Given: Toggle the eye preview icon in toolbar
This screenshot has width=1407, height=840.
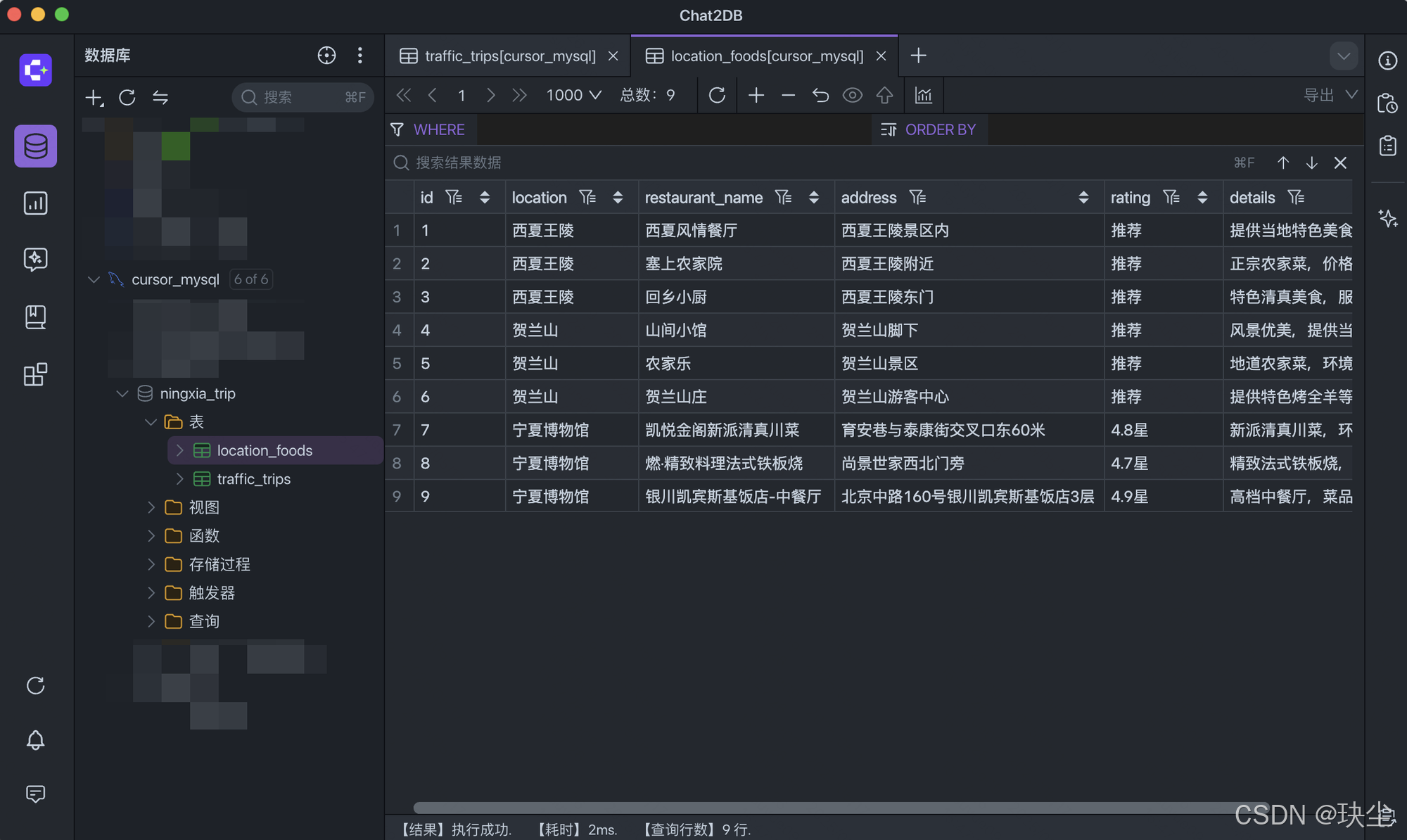Looking at the screenshot, I should point(853,95).
